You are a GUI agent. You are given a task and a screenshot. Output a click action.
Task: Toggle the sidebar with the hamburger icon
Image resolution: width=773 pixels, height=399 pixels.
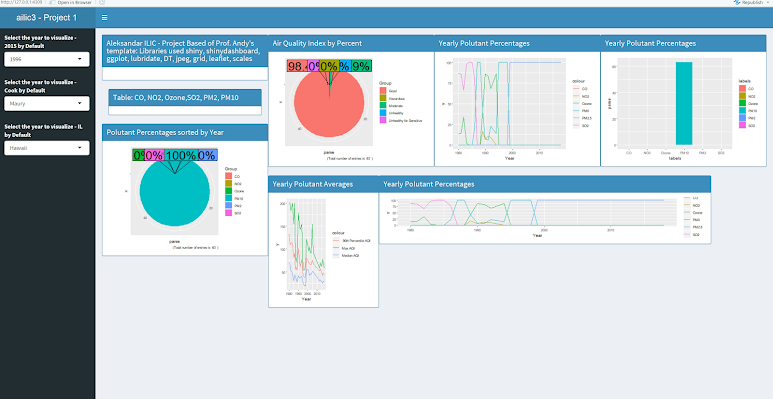(105, 18)
